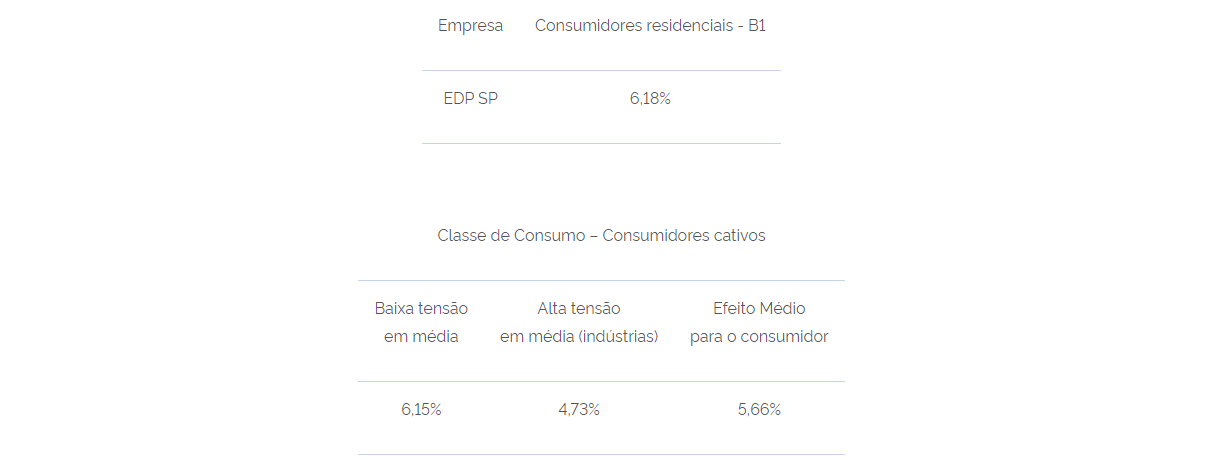The width and height of the screenshot is (1226, 460).
Task: Select the 6,18% residential value
Action: coord(650,99)
